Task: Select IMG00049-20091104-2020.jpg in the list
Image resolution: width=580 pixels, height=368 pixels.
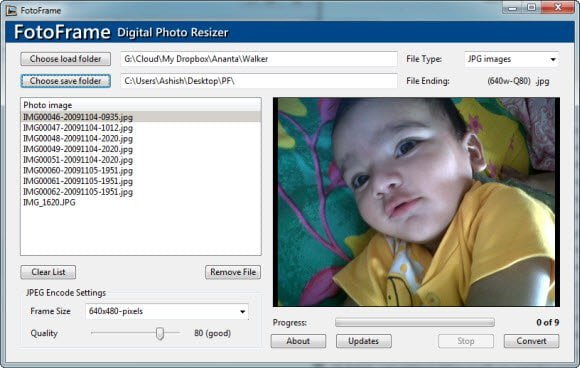Action: [78, 149]
